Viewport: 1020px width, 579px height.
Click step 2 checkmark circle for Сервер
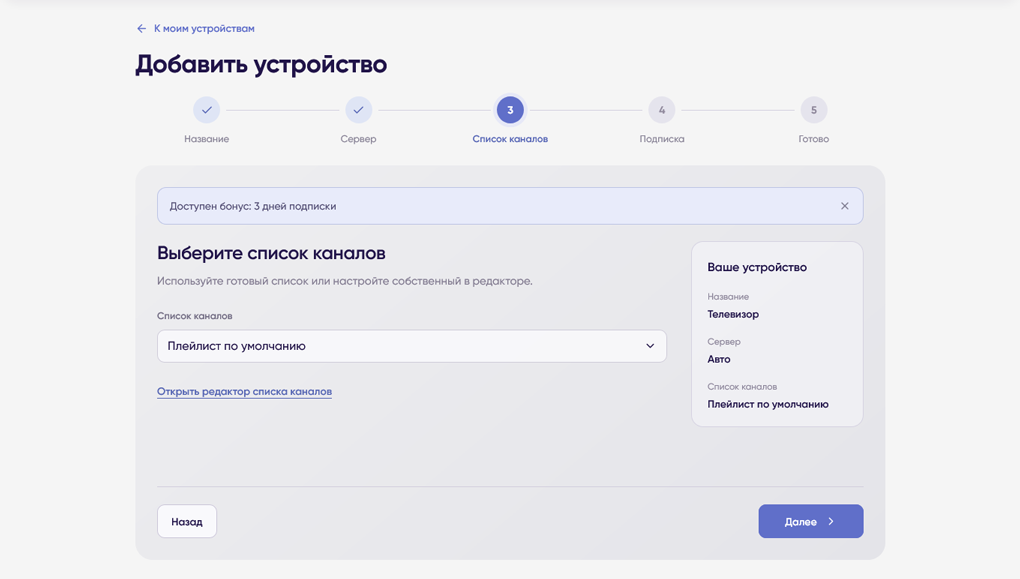[x=358, y=110]
